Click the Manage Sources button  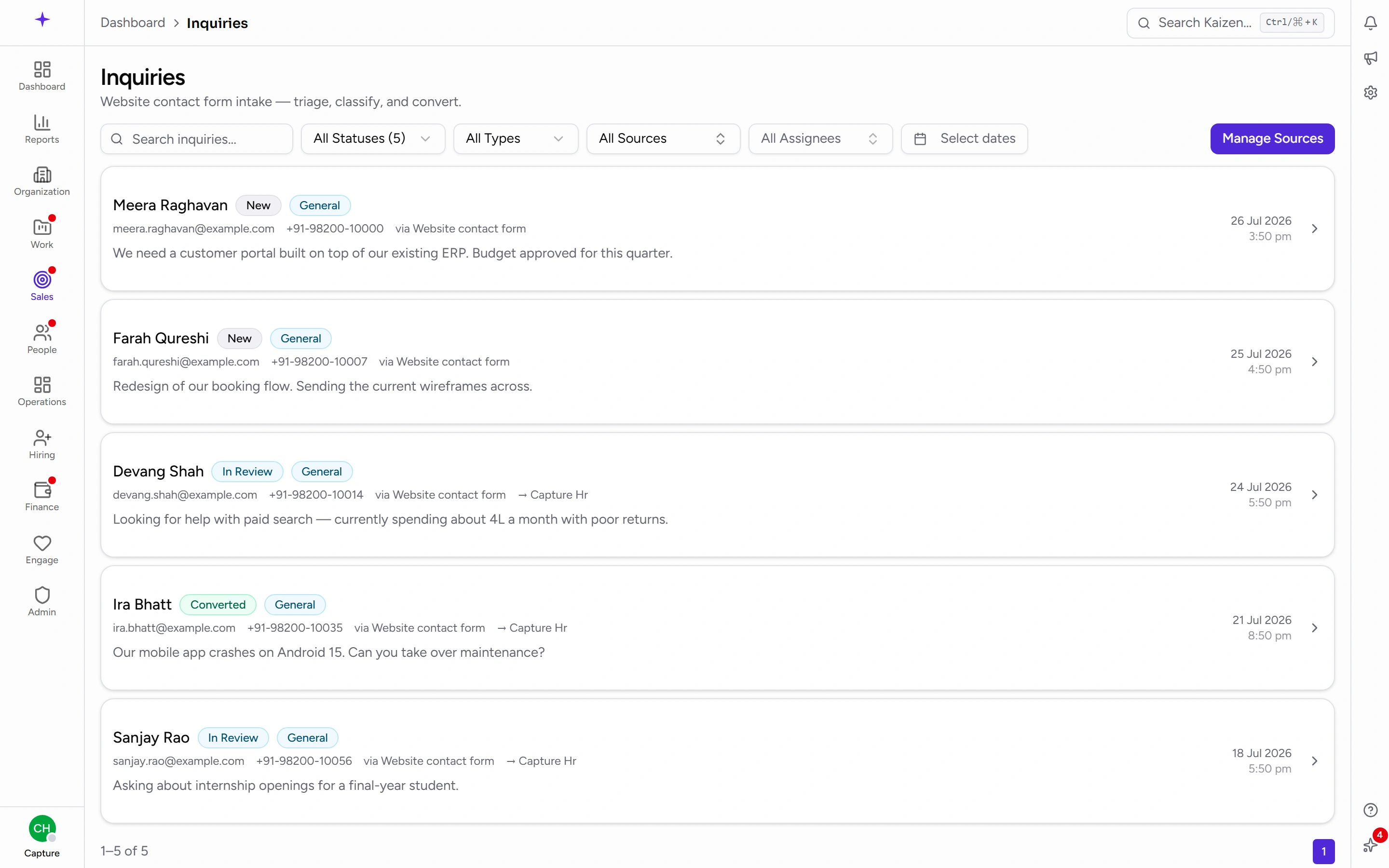coord(1272,139)
